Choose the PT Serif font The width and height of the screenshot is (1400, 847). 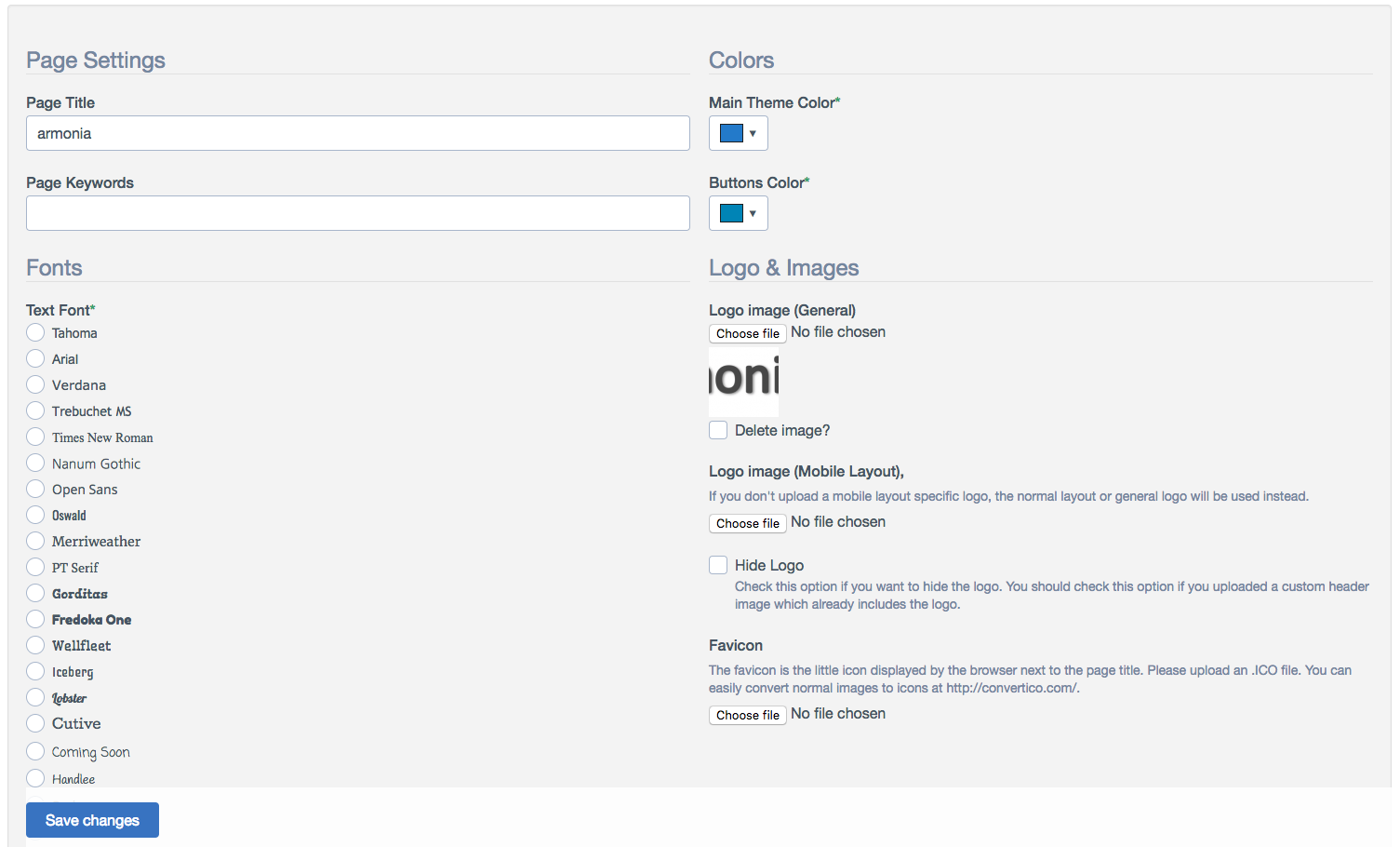pyautogui.click(x=35, y=567)
